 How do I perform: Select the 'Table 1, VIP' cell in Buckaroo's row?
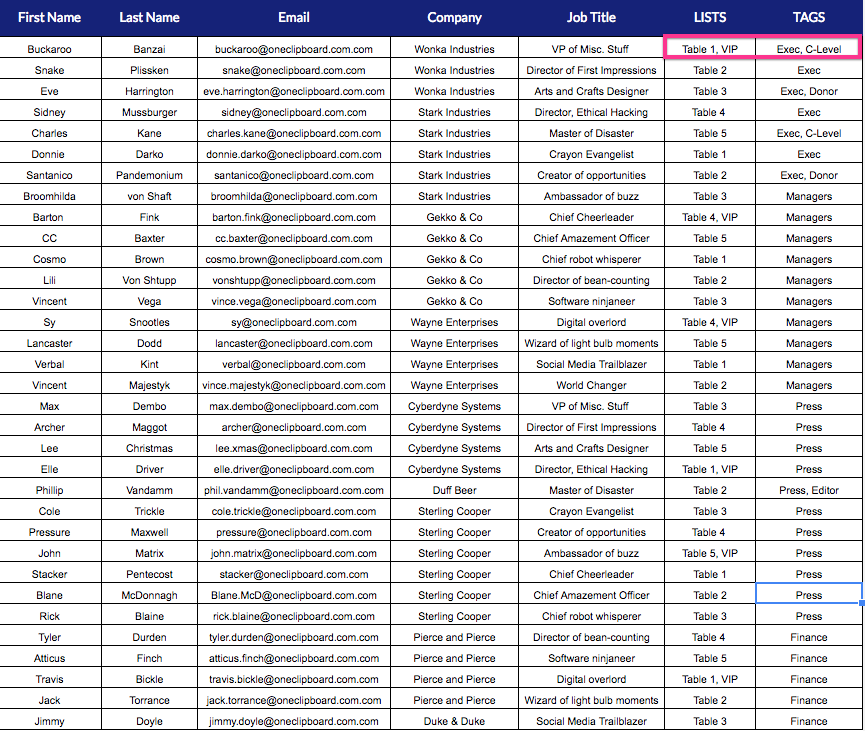(710, 49)
